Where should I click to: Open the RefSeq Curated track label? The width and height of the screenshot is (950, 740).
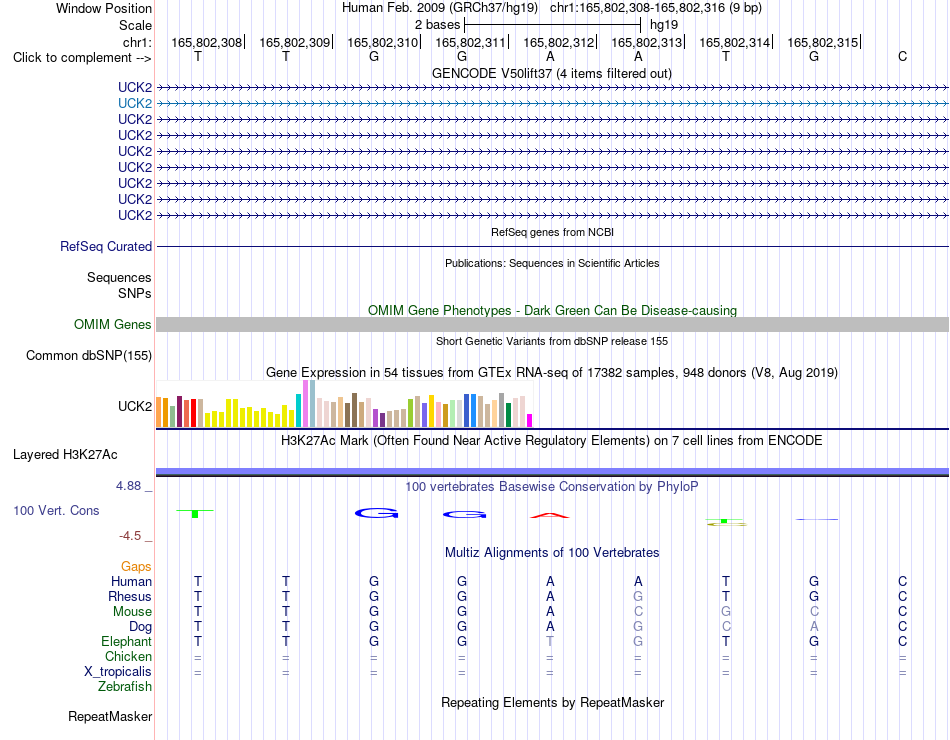click(x=105, y=247)
